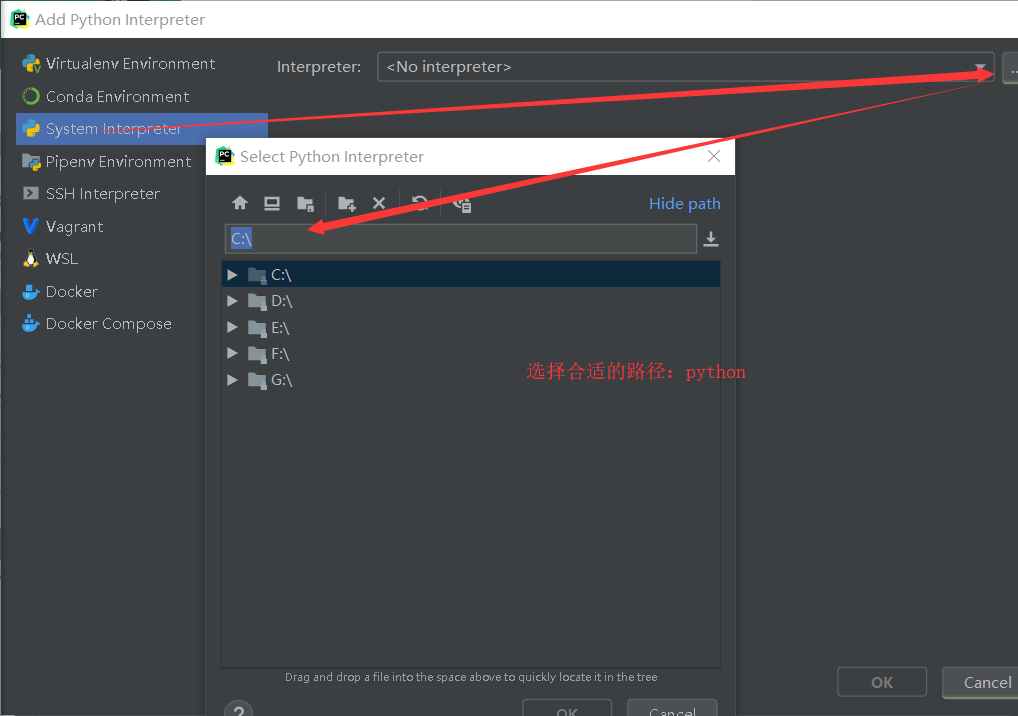Click OK in Add Python Interpreter dialog
This screenshot has height=716, width=1018.
click(882, 682)
